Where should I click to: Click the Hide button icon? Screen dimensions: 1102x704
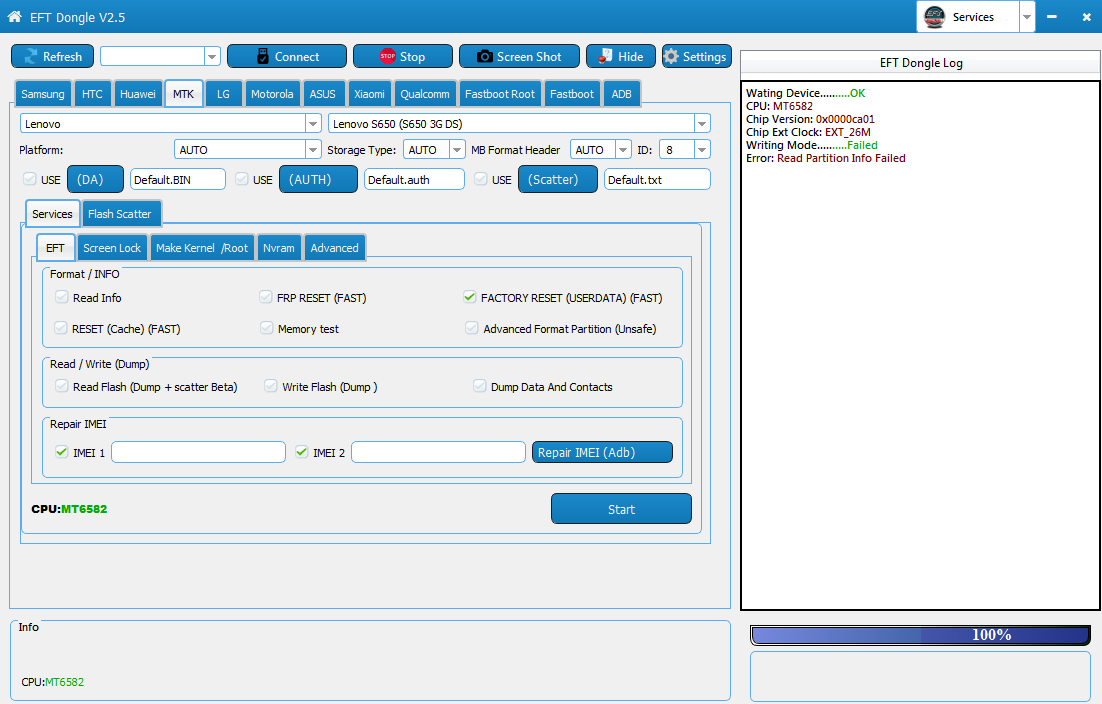pyautogui.click(x=605, y=56)
